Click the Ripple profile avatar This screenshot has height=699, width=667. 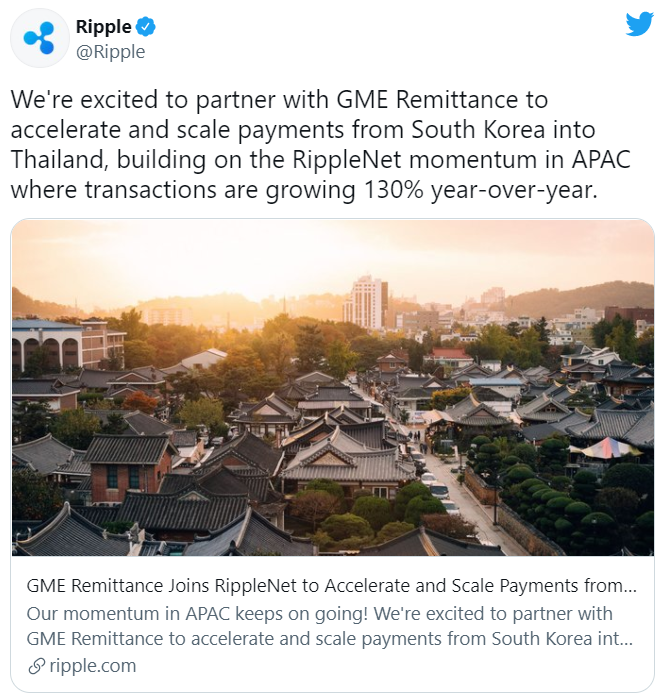tap(40, 38)
